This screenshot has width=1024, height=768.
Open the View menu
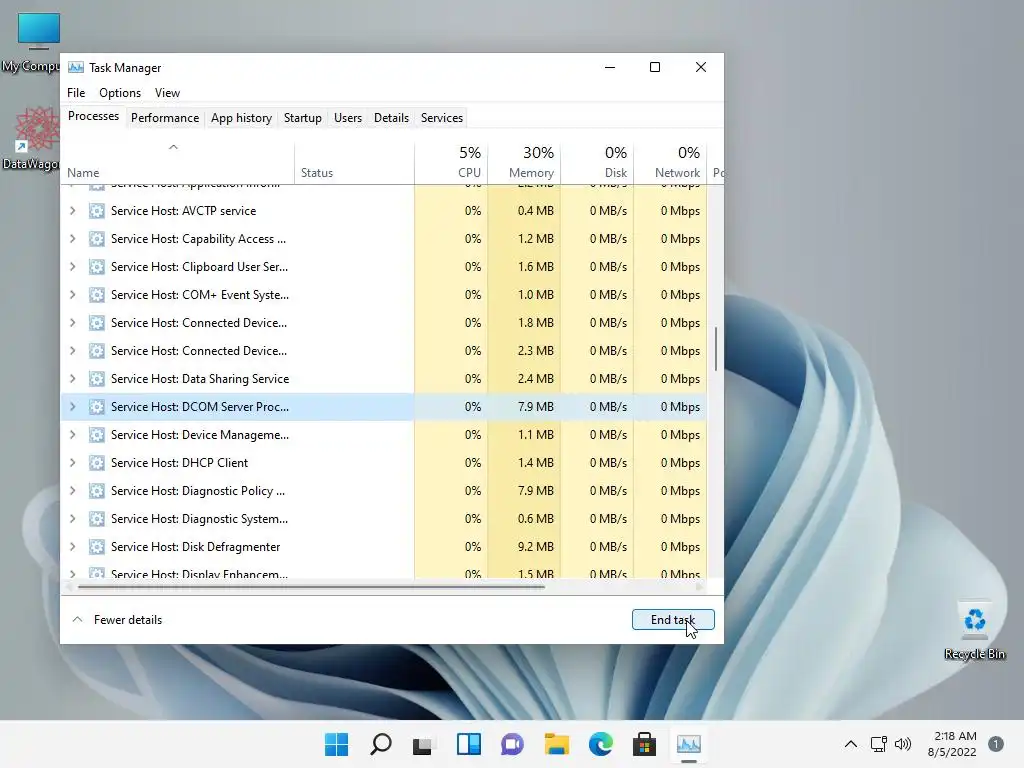coord(167,93)
